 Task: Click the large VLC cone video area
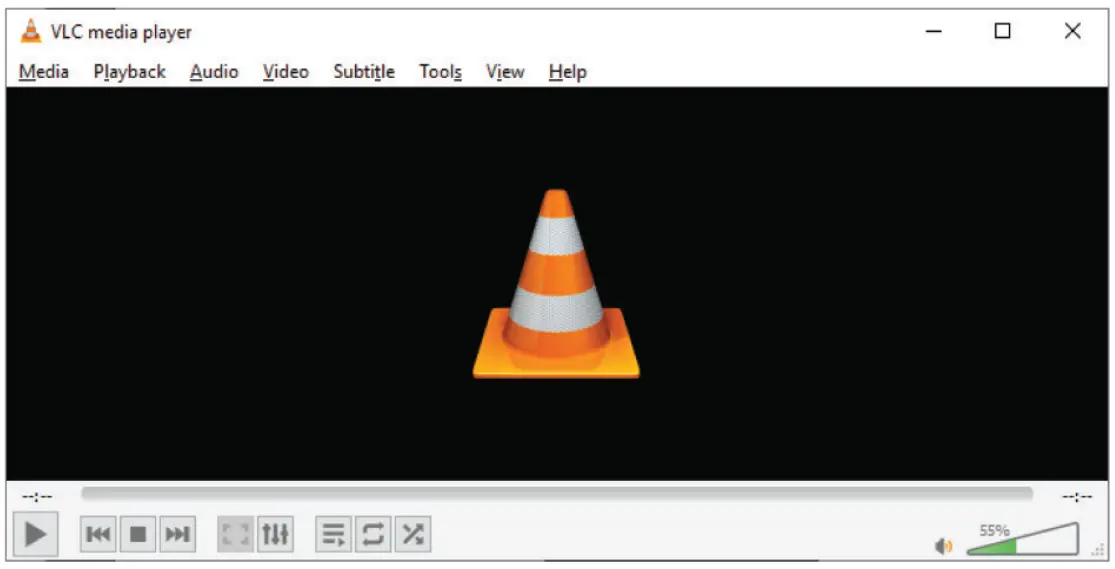(556, 283)
